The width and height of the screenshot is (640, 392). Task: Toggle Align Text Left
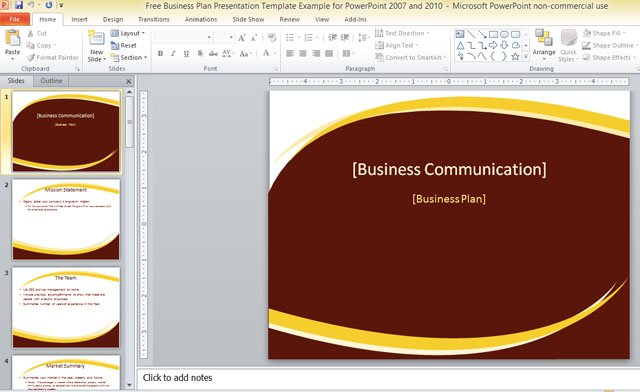tap(290, 53)
